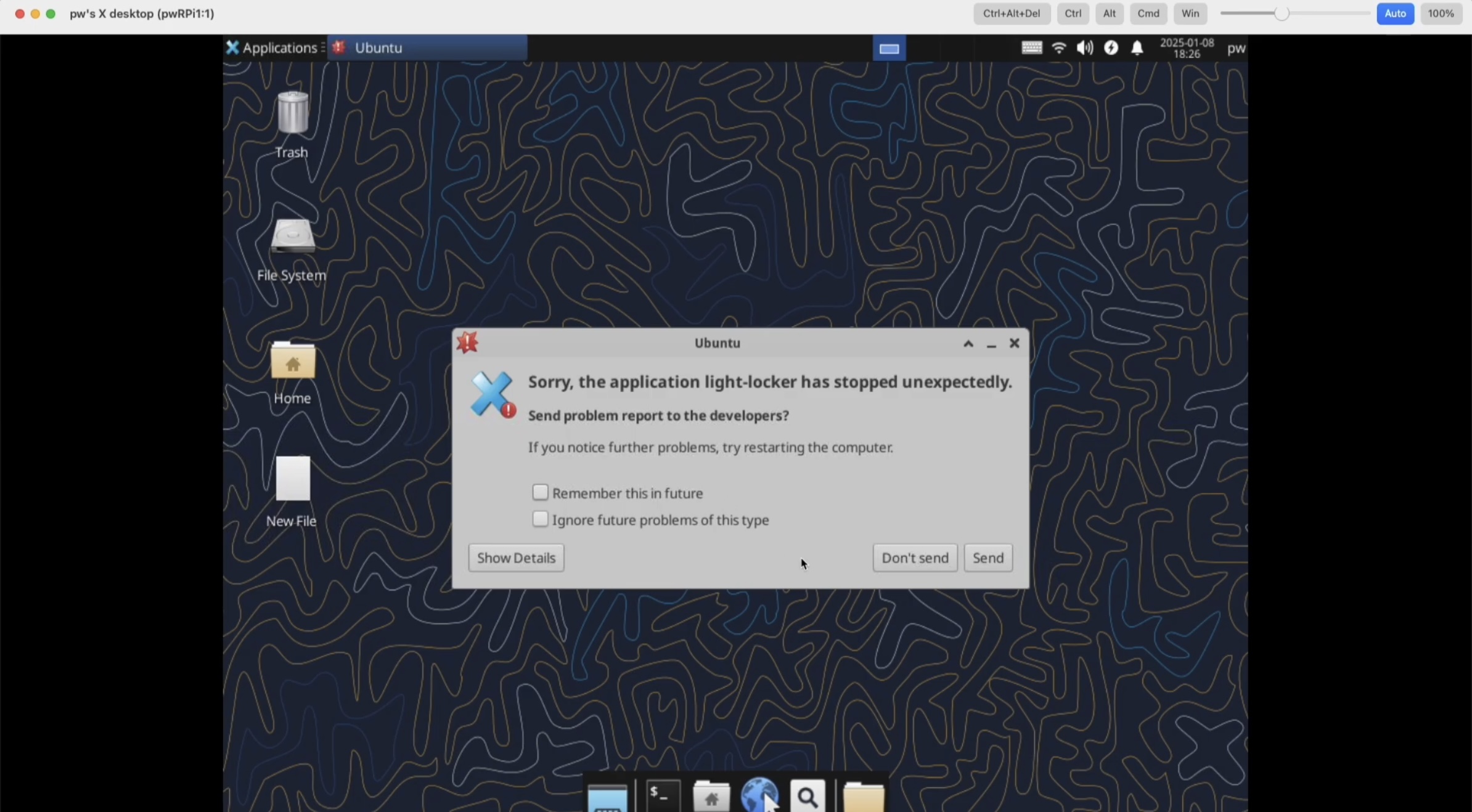Screen dimensions: 1472x812
Task: Toggle the Auto scaling button
Action: point(1394,14)
